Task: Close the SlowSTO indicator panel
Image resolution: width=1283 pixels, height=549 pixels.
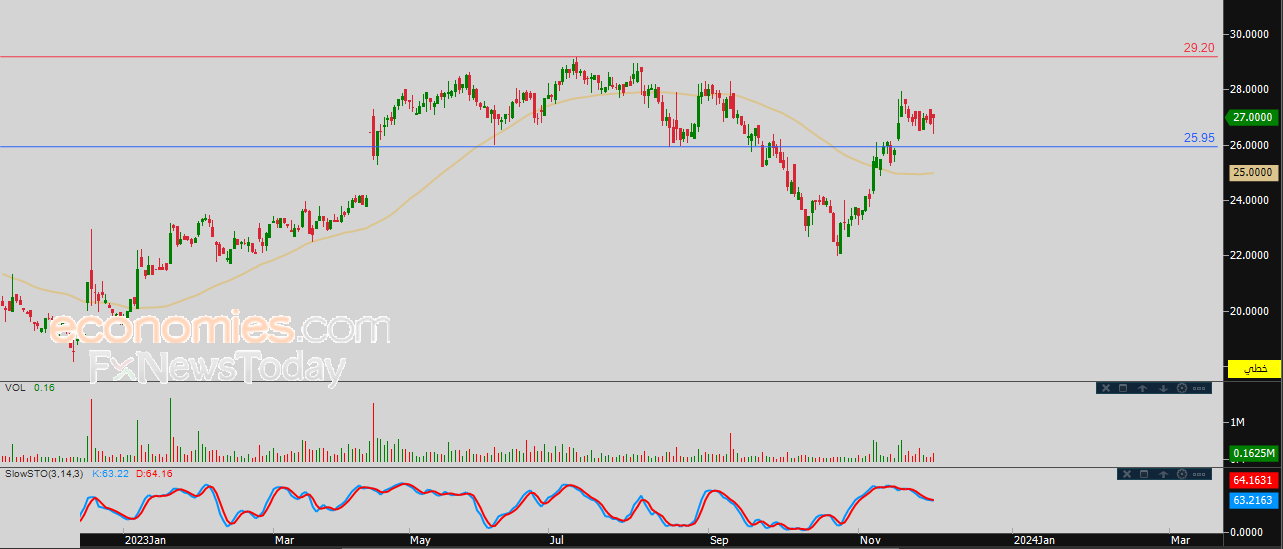Action: (x=1127, y=474)
